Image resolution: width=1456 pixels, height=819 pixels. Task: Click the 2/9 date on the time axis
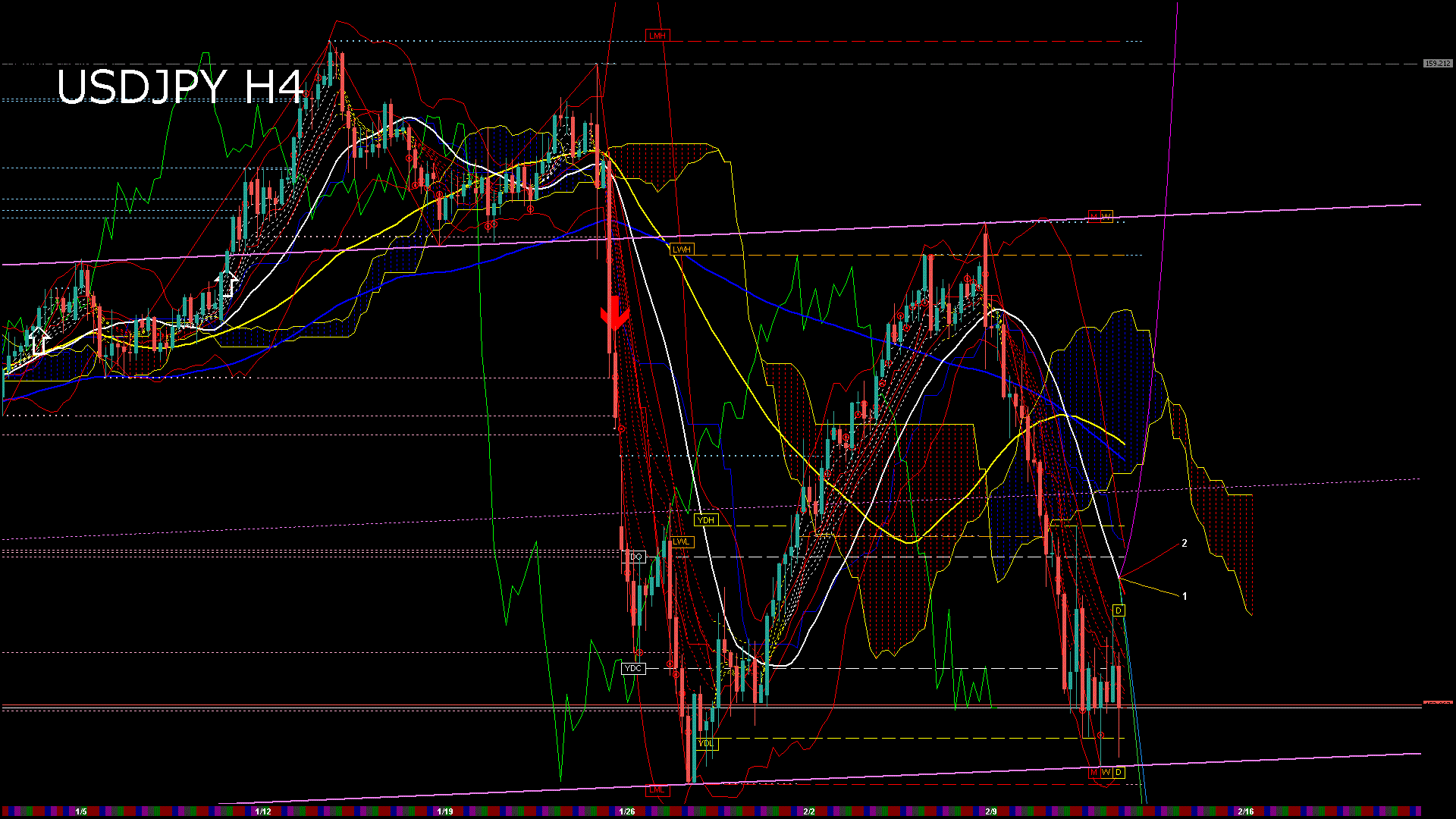(x=990, y=811)
